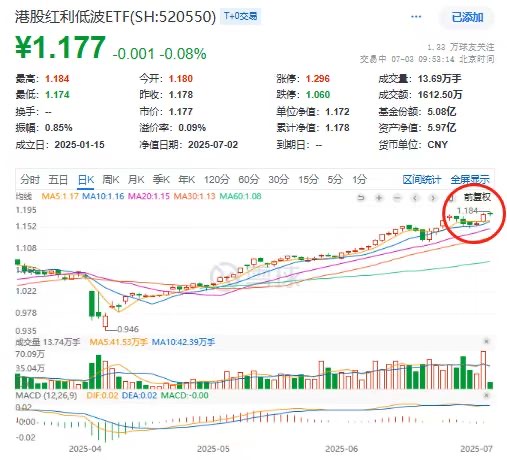The height and width of the screenshot is (460, 507).
Task: Click the DIF:0.02 value
Action: [x=103, y=396]
